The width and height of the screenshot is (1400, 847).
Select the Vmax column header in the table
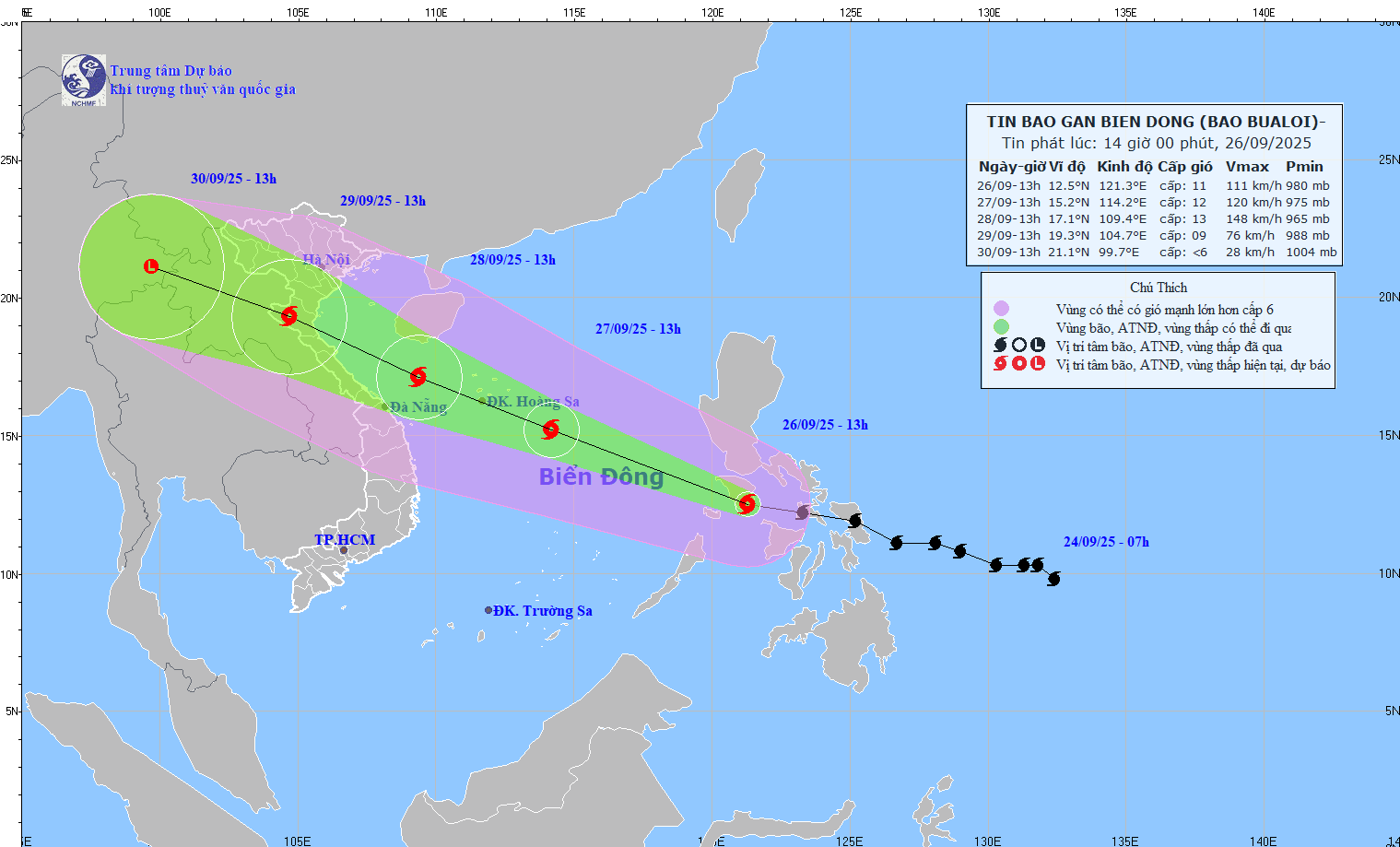point(1247,167)
